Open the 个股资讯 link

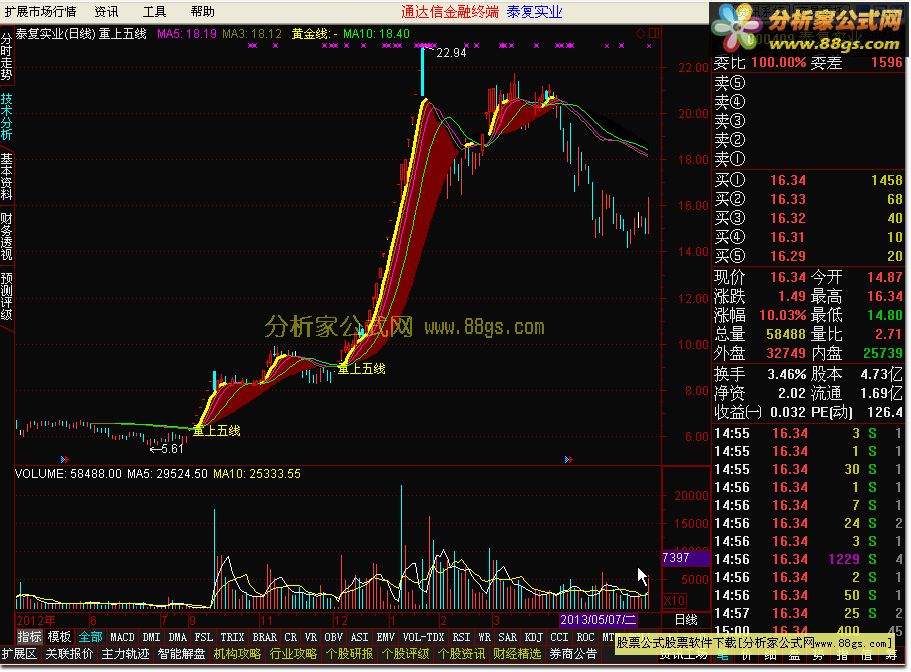point(461,654)
